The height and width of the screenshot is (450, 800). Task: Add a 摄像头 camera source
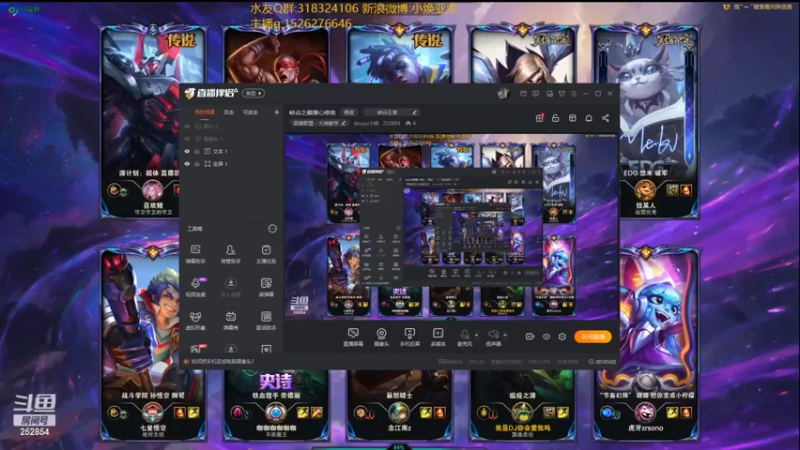tap(381, 337)
